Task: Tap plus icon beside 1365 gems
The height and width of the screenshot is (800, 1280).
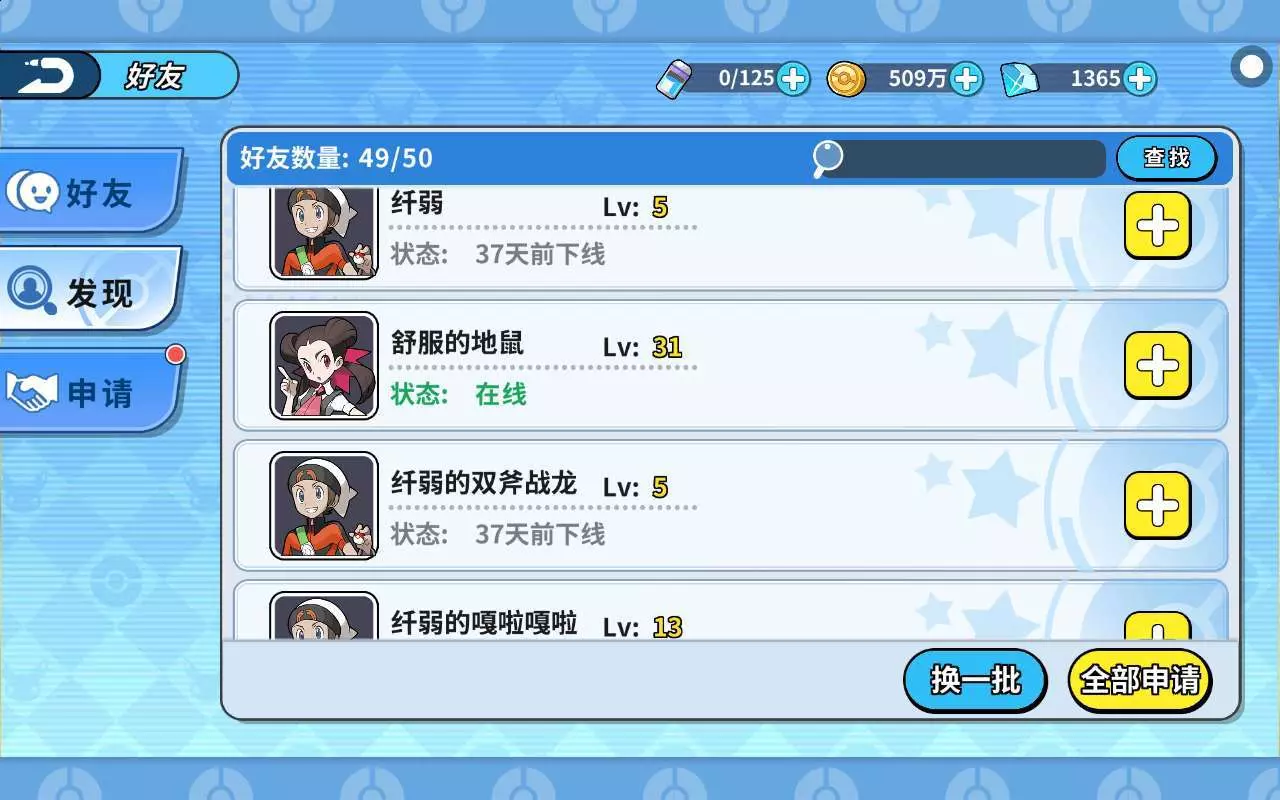Action: point(1139,78)
